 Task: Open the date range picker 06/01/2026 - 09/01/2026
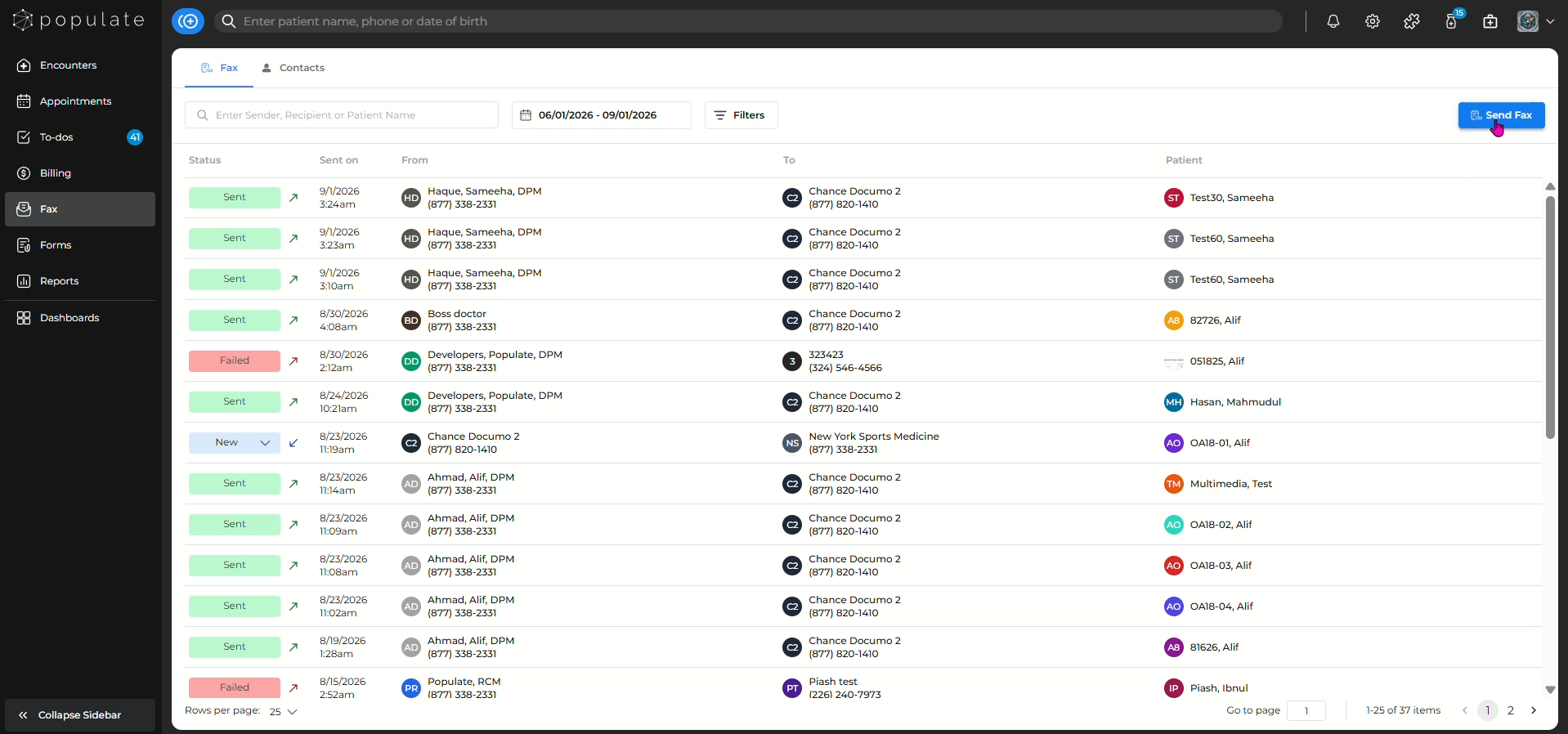[602, 115]
